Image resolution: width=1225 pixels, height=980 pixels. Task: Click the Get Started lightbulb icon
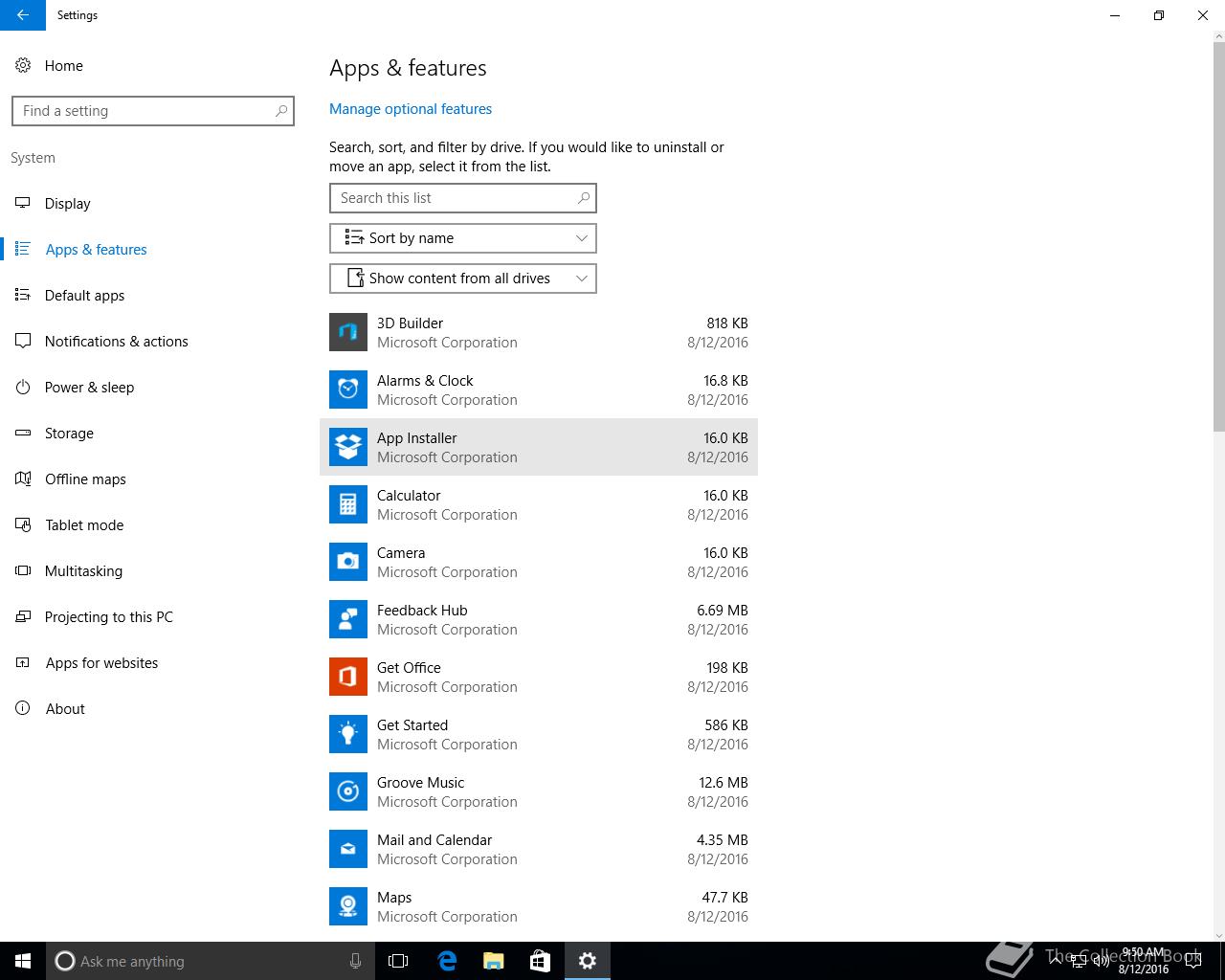tap(348, 734)
